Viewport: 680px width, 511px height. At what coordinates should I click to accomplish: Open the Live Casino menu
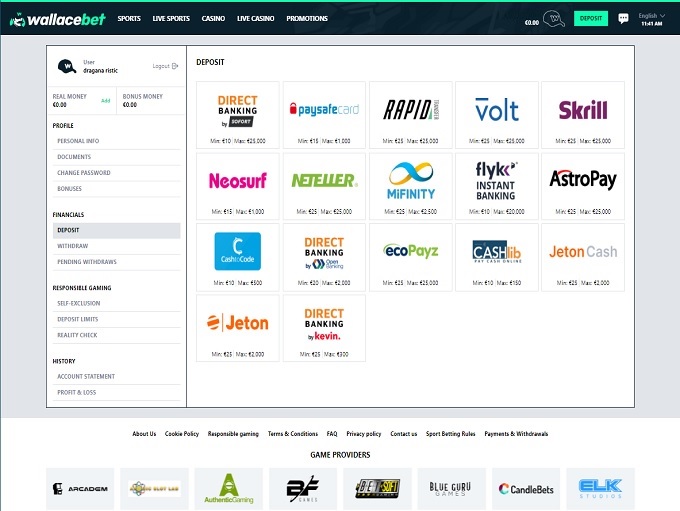[x=258, y=19]
